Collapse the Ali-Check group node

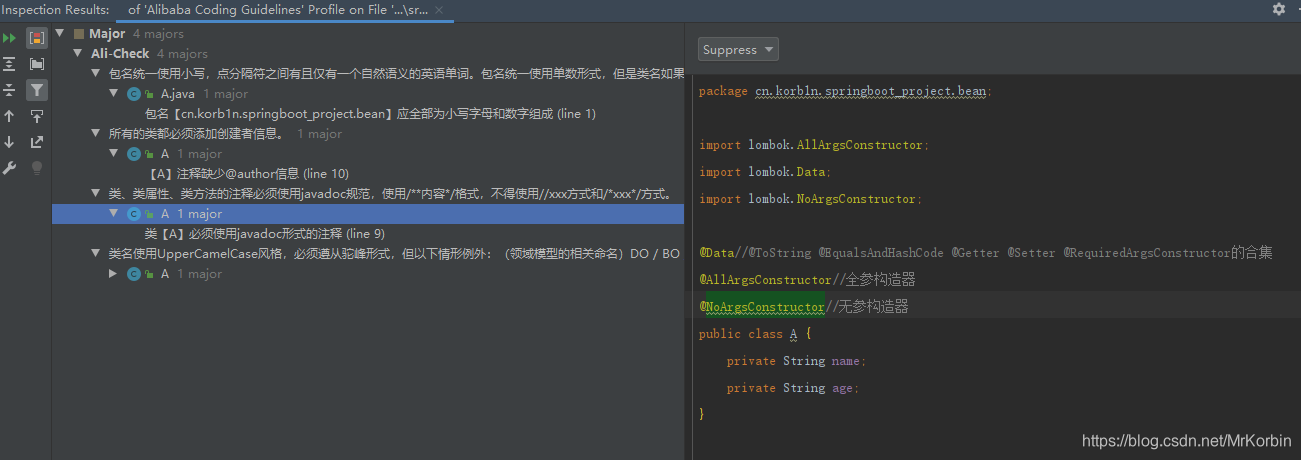(78, 54)
